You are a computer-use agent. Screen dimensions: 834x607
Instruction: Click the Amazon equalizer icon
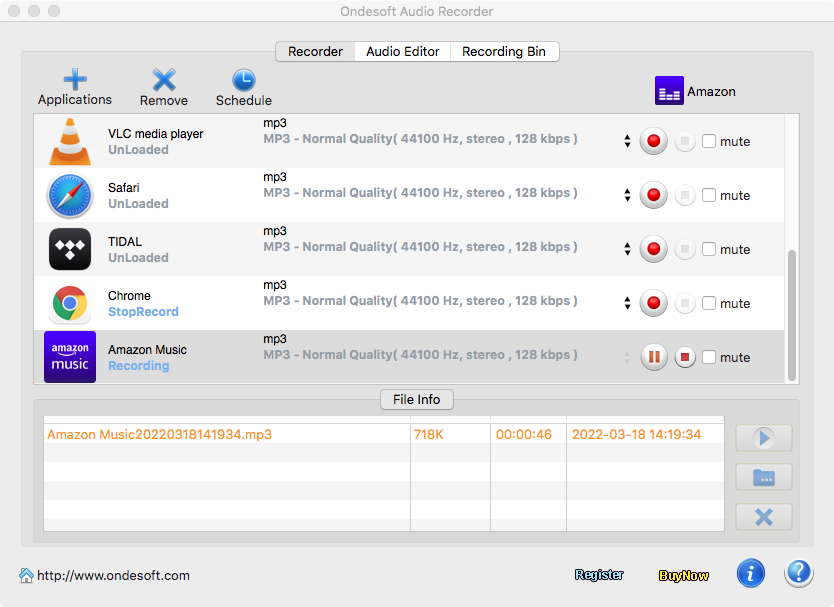tap(669, 90)
